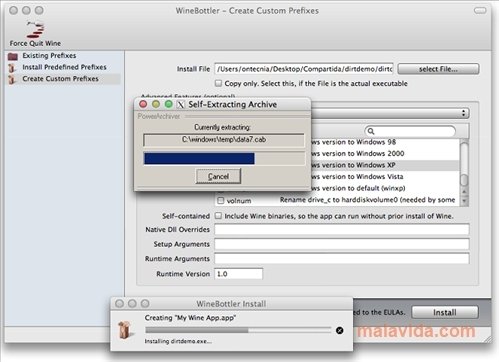Click the scroll up arrow of the list

[x=464, y=192]
